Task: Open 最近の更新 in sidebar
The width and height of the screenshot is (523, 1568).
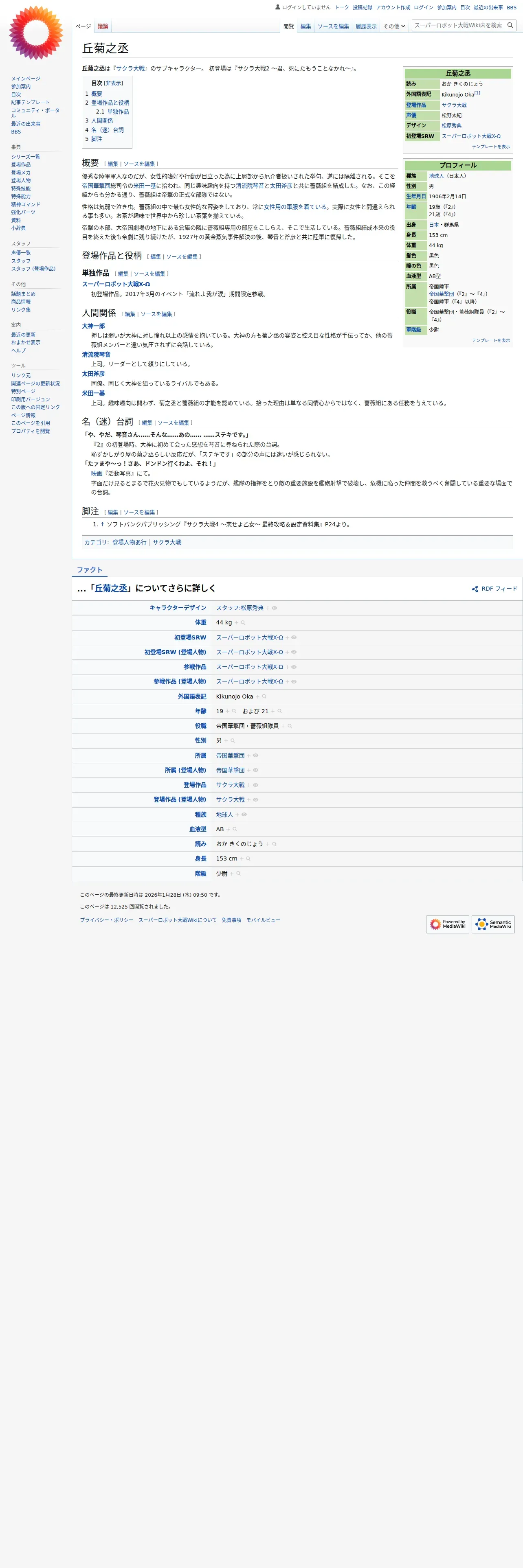Action: (x=23, y=335)
